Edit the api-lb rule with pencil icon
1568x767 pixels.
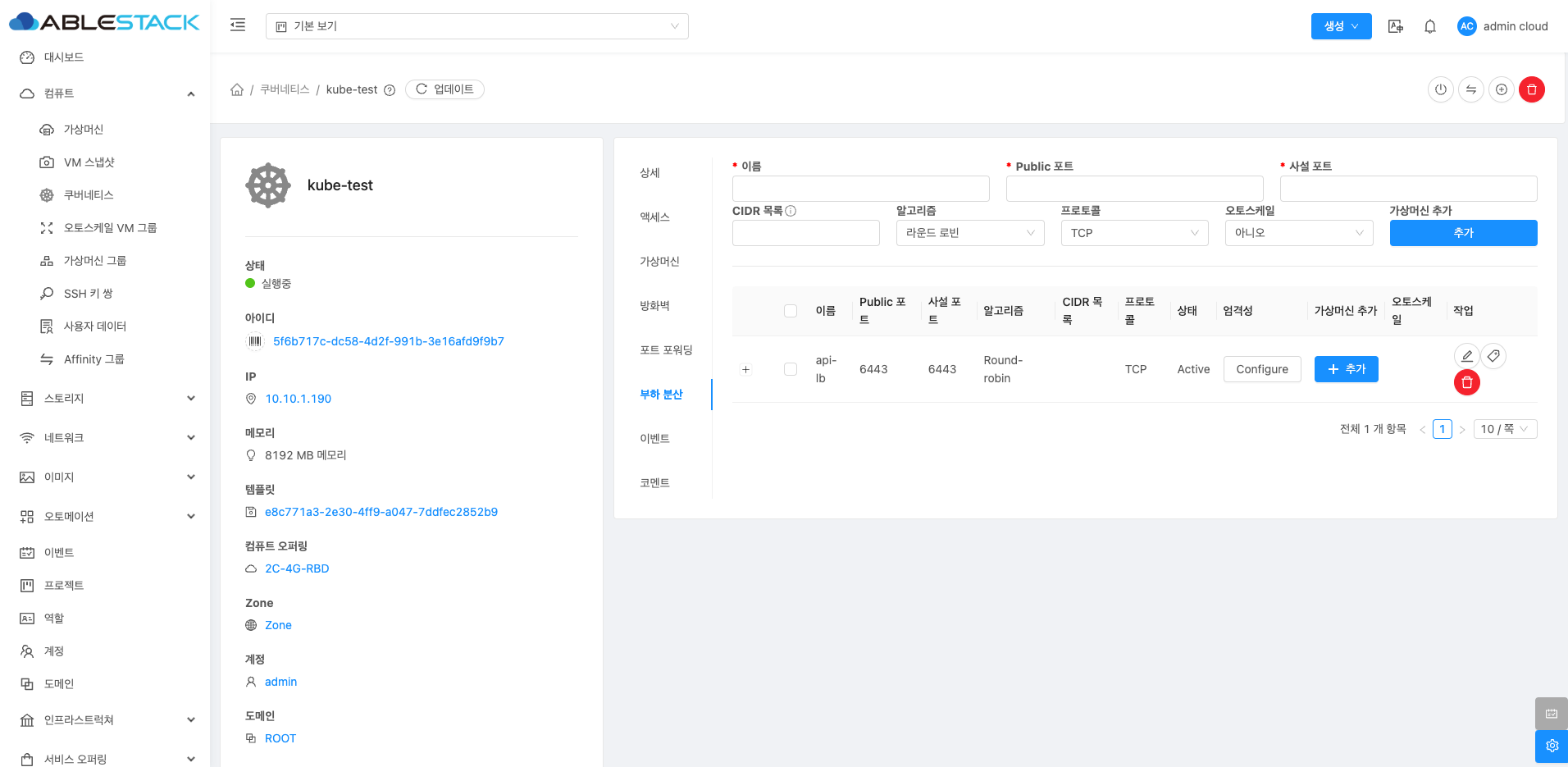[x=1466, y=356]
